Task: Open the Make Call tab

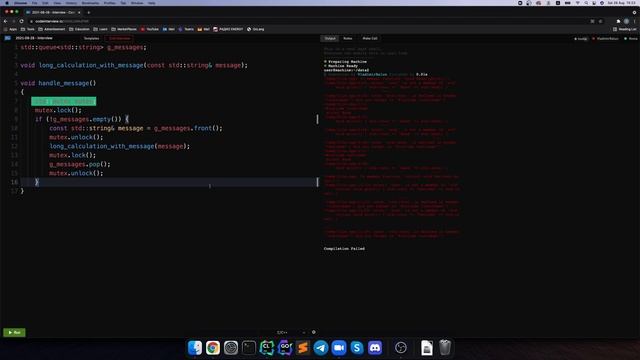Action: pyautogui.click(x=370, y=38)
